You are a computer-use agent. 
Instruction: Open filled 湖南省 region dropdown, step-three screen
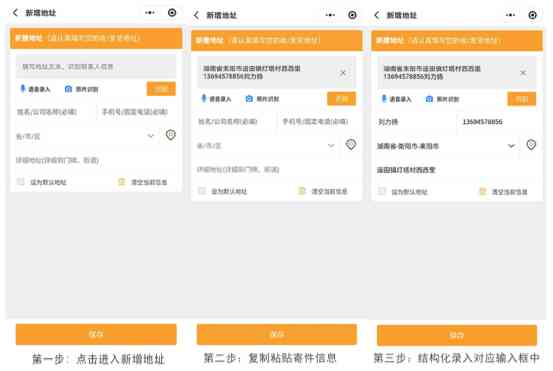[x=446, y=146]
